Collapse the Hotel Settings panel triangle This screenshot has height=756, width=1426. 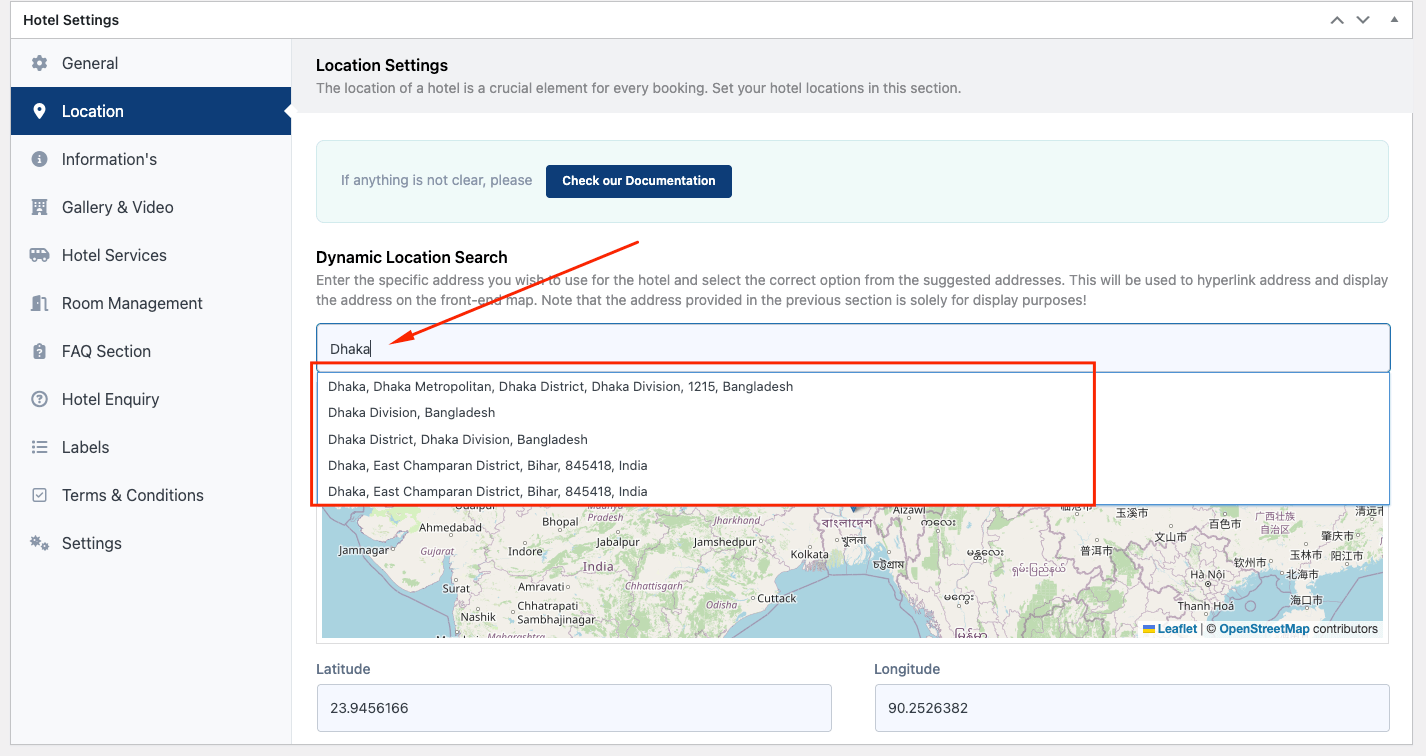pyautogui.click(x=1394, y=20)
